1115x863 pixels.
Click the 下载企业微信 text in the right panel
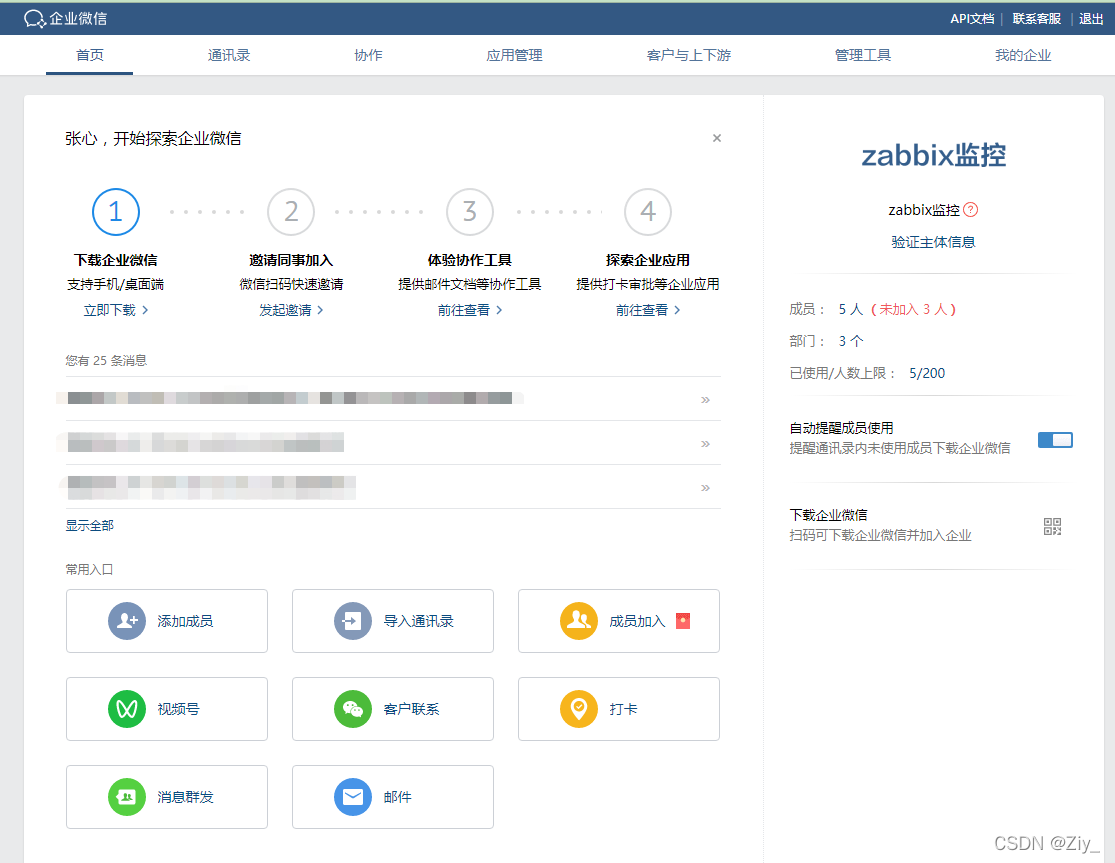tap(828, 515)
